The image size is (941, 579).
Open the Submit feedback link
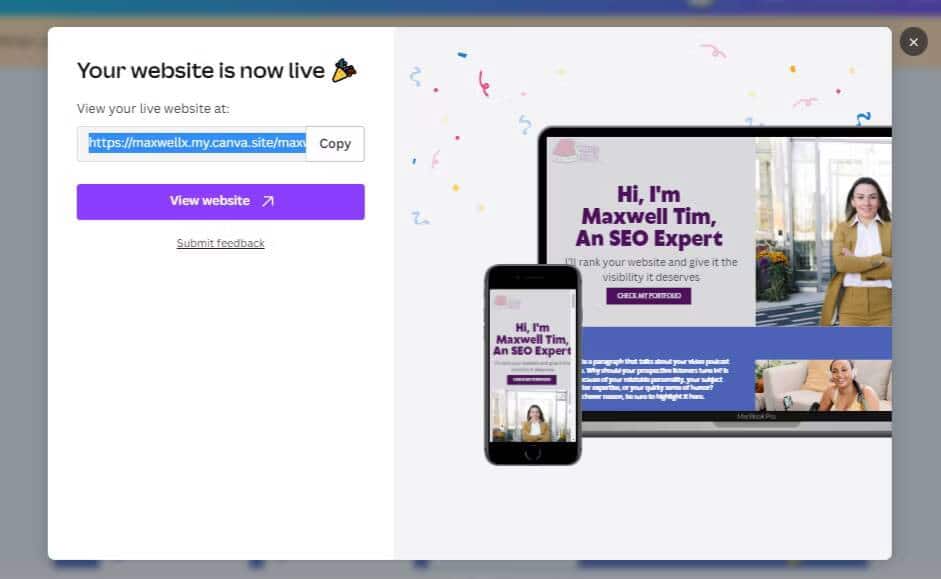coord(220,243)
